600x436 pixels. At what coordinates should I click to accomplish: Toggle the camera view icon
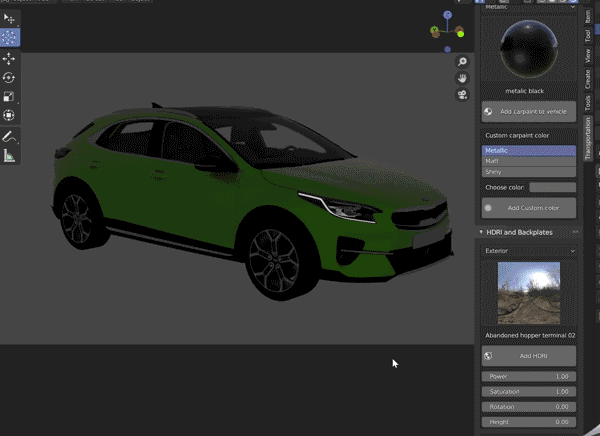click(x=462, y=95)
